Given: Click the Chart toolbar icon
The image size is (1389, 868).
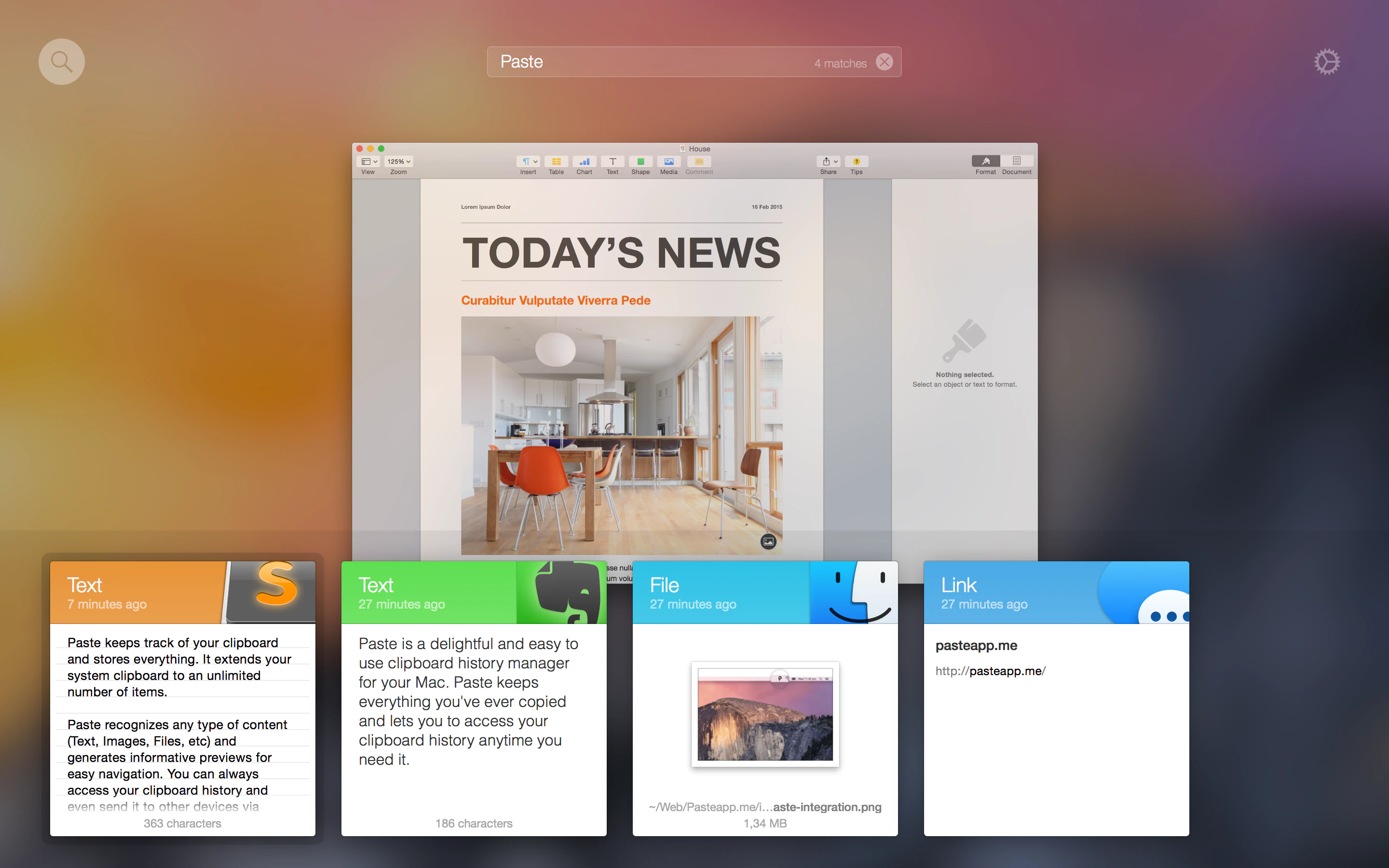Looking at the screenshot, I should [584, 162].
